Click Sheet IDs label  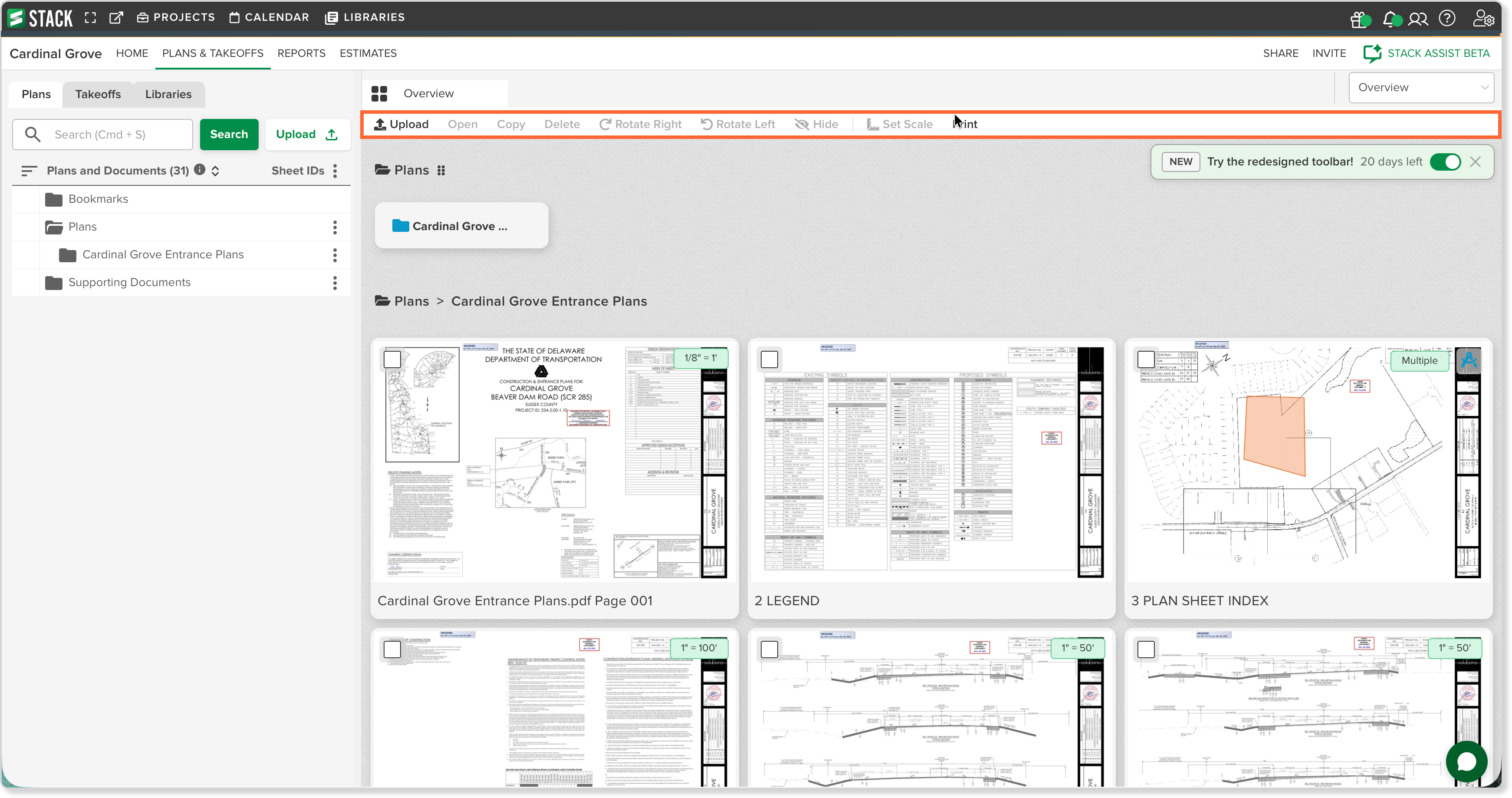[x=298, y=171]
